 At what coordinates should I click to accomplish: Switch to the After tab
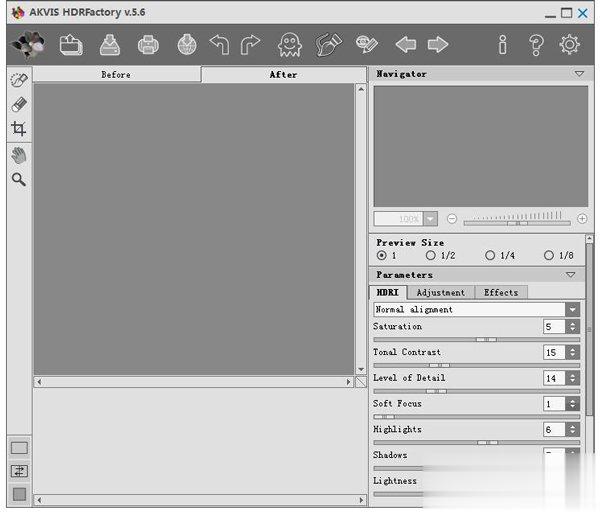click(284, 75)
